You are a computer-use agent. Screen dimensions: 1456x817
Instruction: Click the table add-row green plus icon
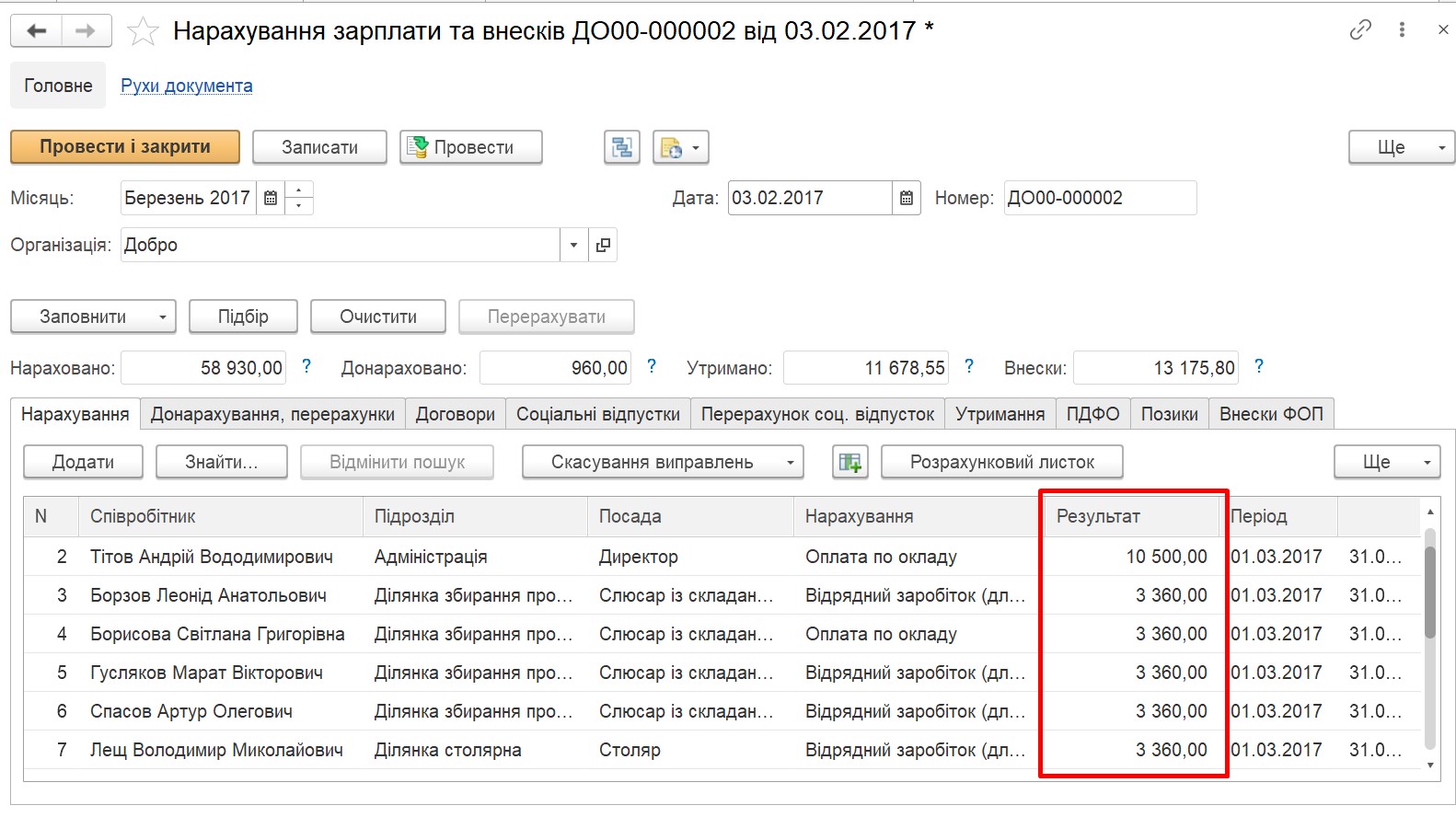850,462
